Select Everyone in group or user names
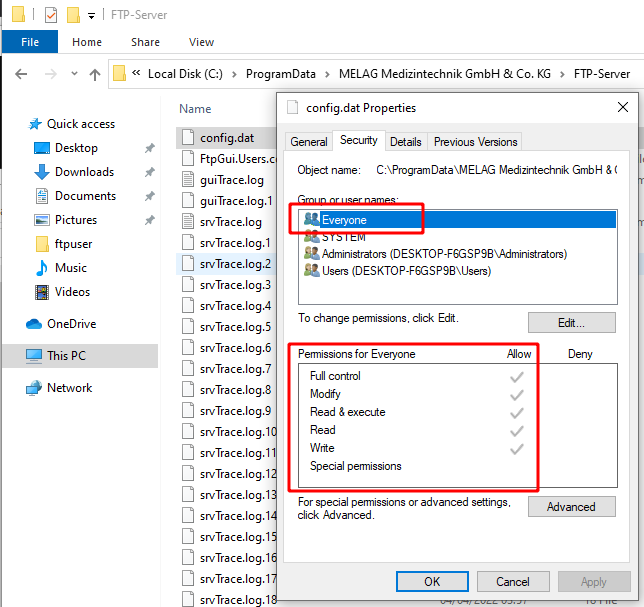This screenshot has height=607, width=644. pyautogui.click(x=459, y=220)
